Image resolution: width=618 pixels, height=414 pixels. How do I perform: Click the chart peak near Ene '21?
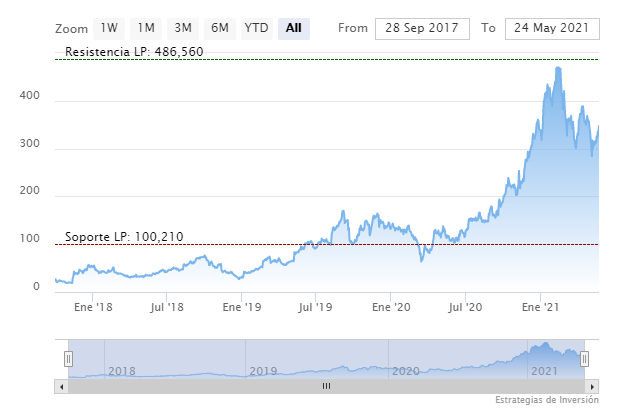557,68
